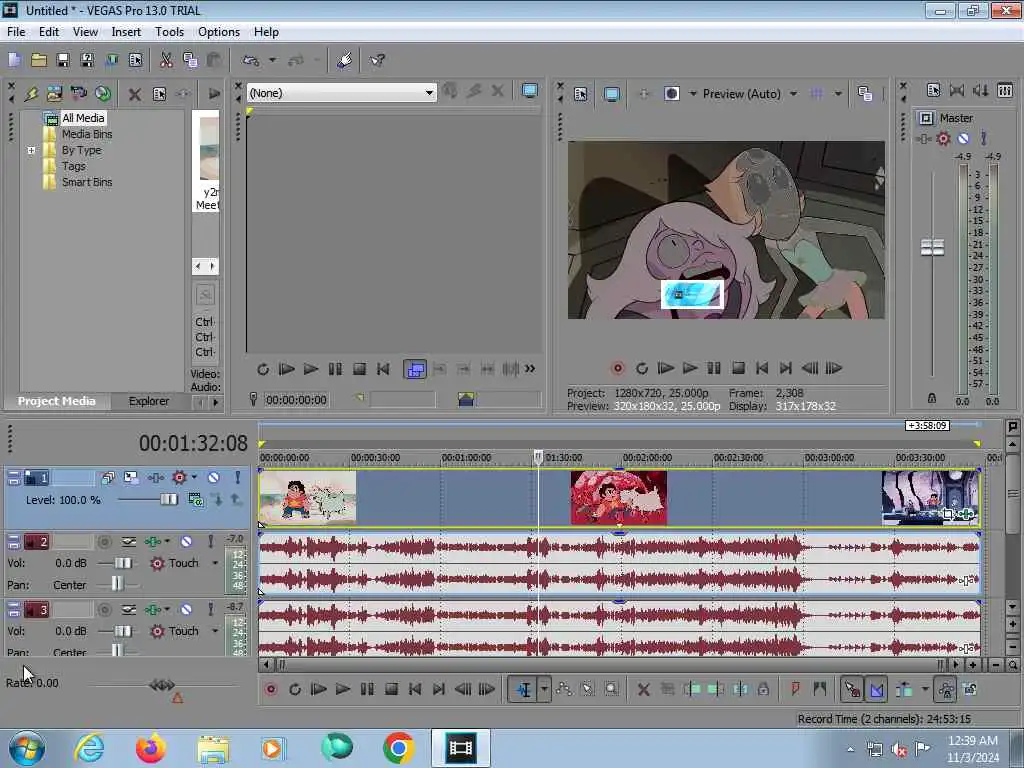
Task: Click Pause in the trimmer transport
Action: click(335, 370)
